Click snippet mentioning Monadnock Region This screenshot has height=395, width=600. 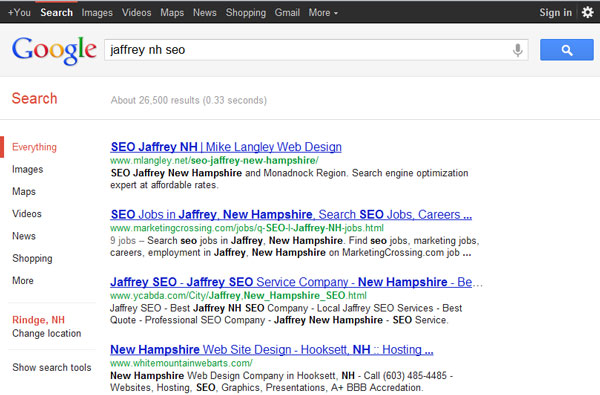tap(289, 179)
